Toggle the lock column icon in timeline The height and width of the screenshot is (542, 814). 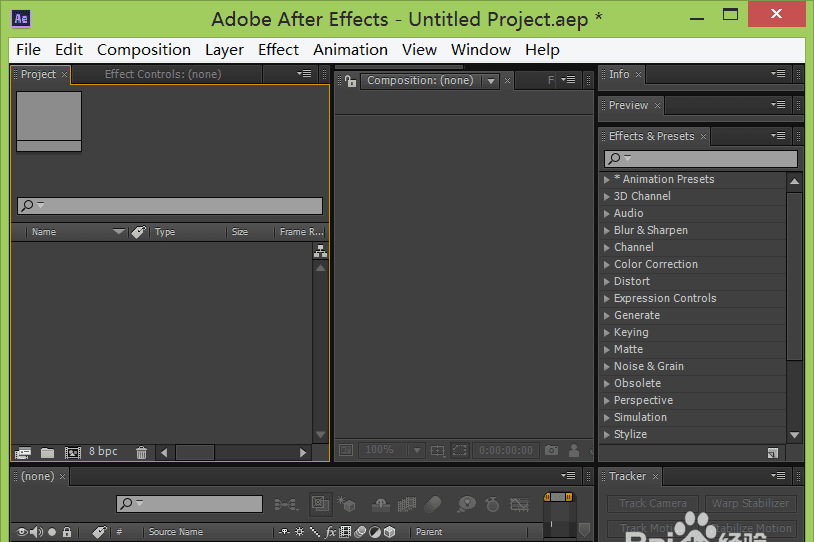pos(67,532)
